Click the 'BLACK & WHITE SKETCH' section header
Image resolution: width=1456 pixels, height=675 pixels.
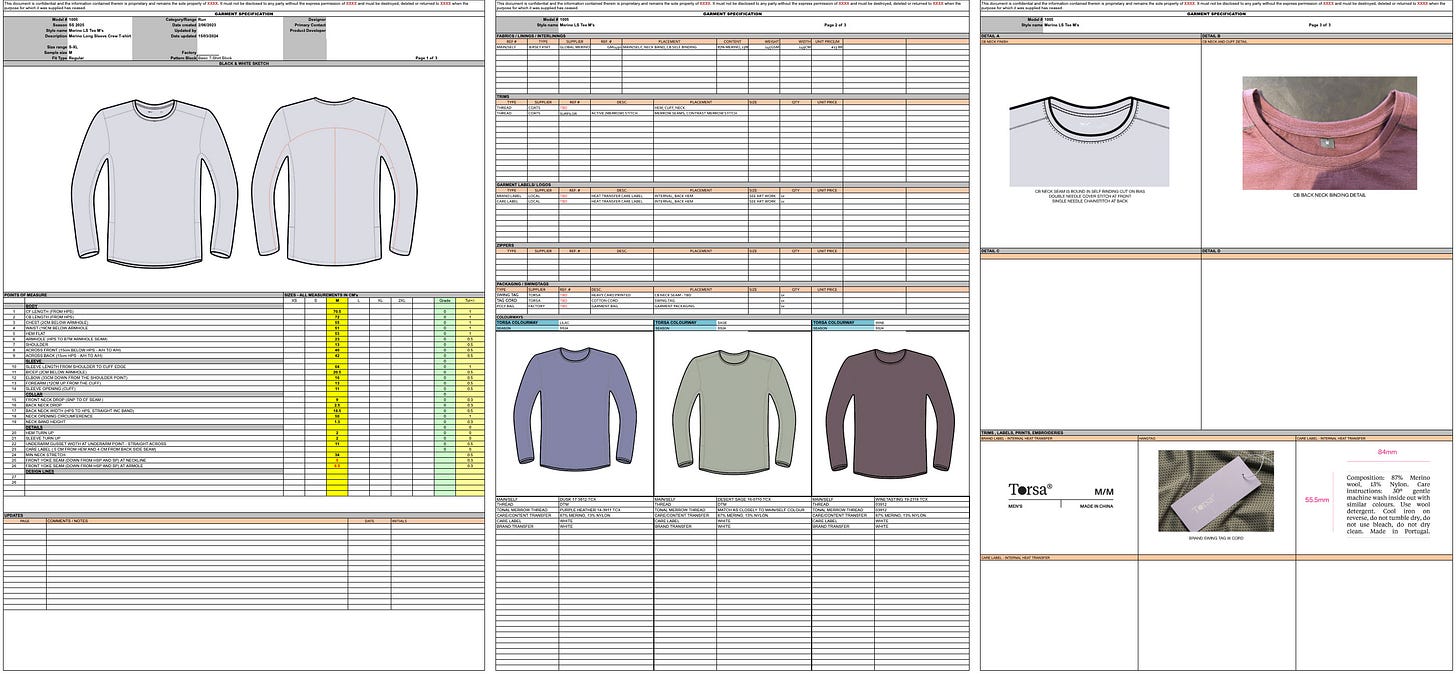pos(245,63)
